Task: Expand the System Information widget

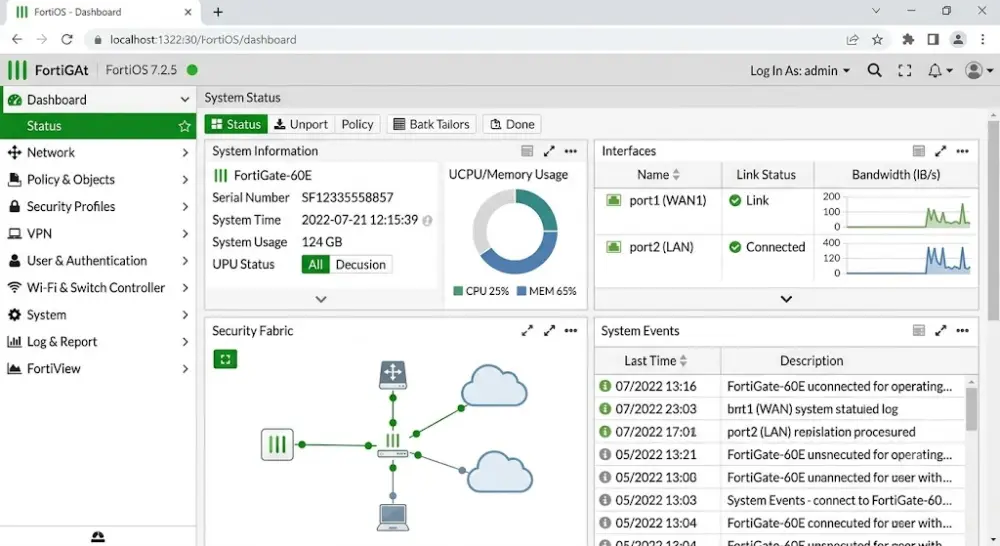Action: 549,151
